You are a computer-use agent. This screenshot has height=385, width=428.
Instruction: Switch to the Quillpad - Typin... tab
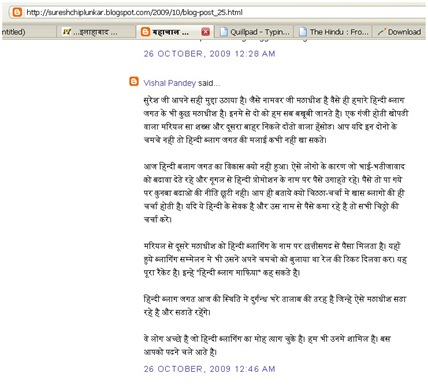tap(254, 32)
